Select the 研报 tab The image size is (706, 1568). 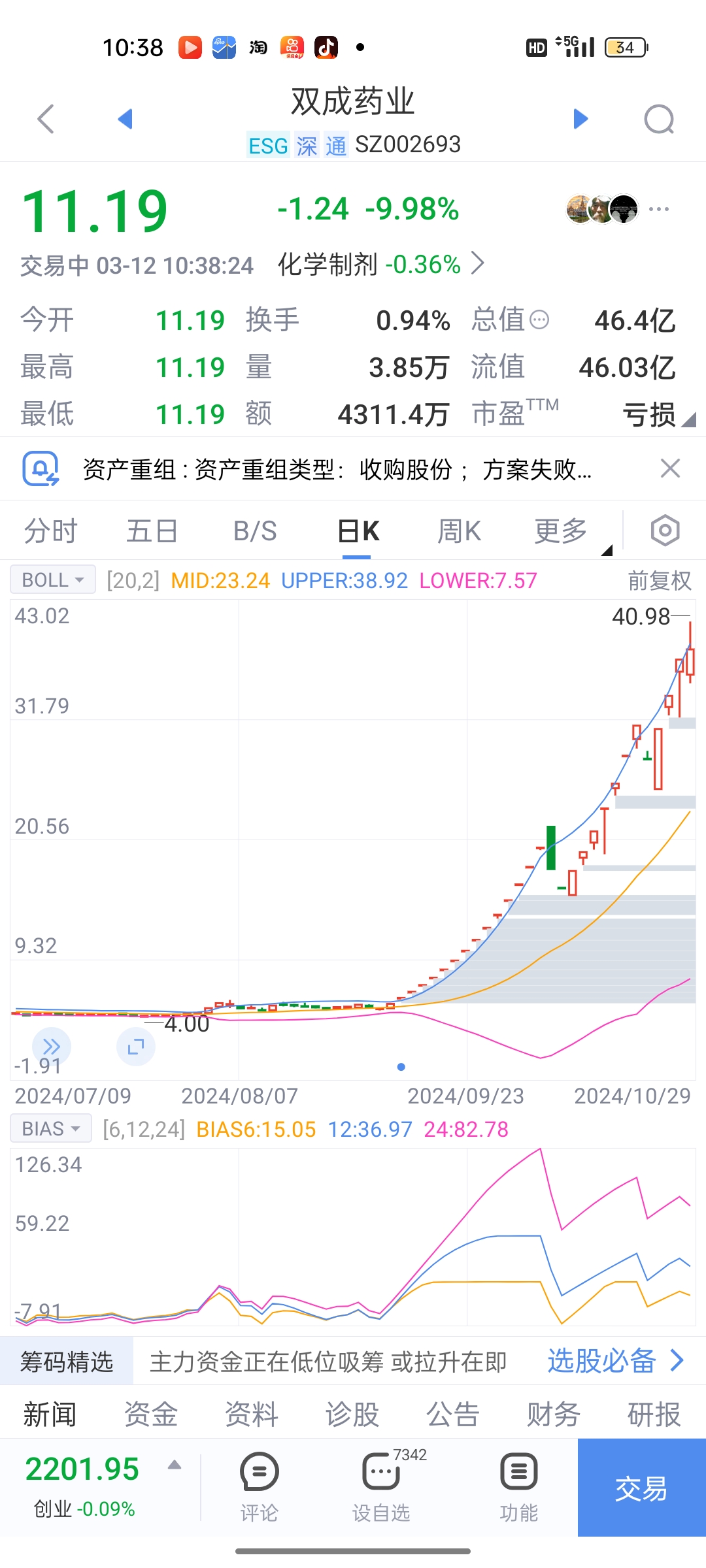(x=654, y=1414)
